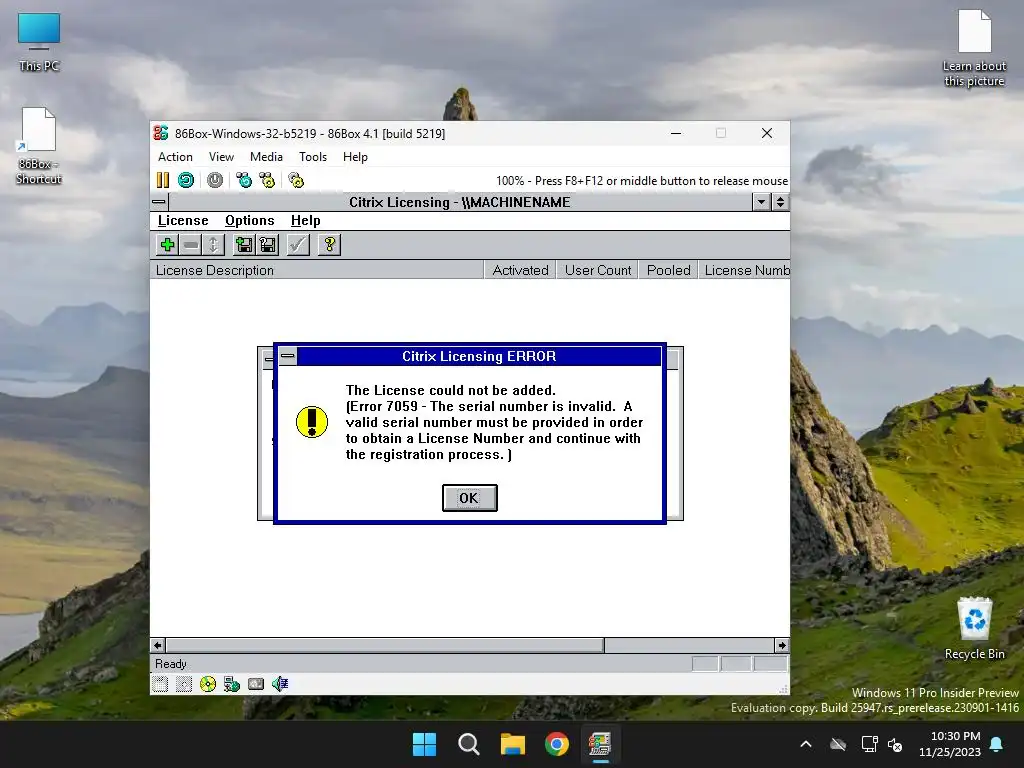This screenshot has width=1024, height=768.
Task: Pause the 86Box emulation
Action: pyautogui.click(x=163, y=180)
